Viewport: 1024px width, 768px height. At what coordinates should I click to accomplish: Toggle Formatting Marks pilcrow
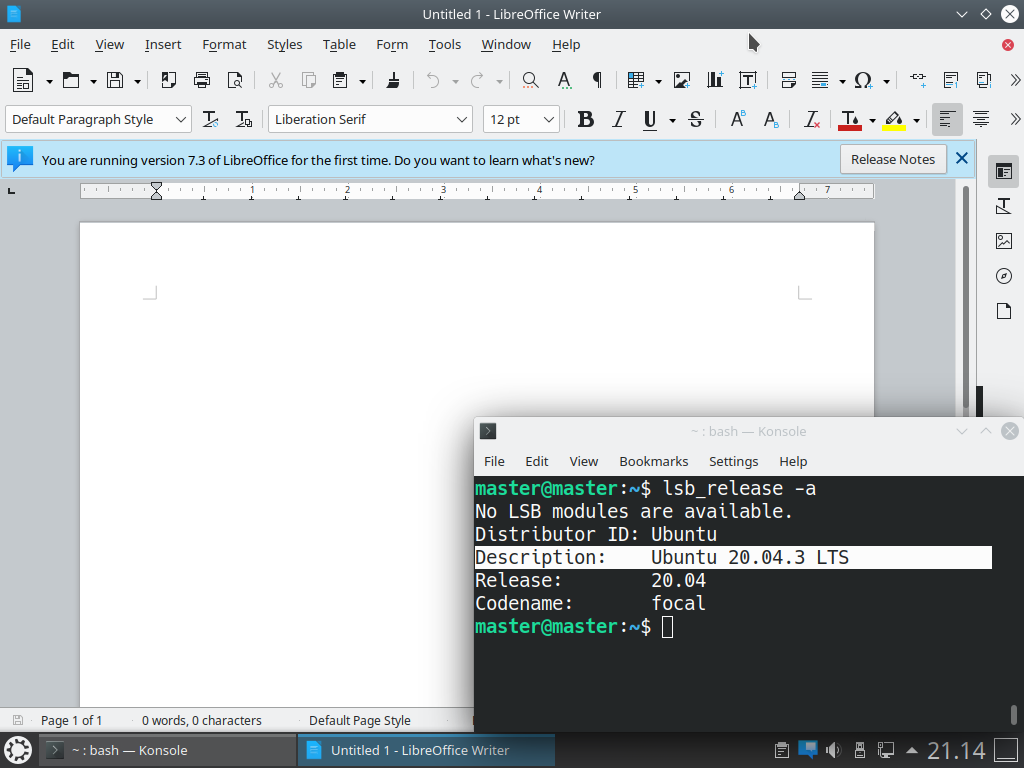(x=597, y=80)
